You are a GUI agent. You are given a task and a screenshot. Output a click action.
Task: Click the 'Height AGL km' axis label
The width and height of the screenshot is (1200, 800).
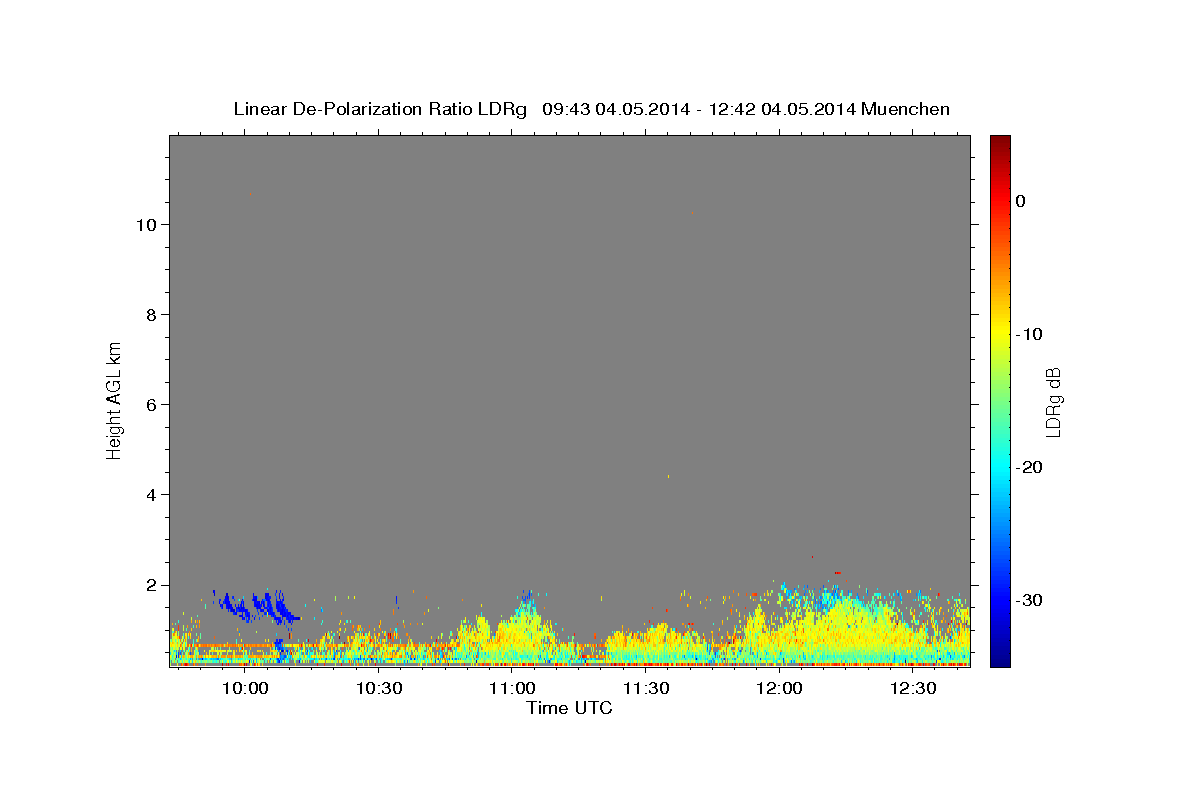(114, 400)
